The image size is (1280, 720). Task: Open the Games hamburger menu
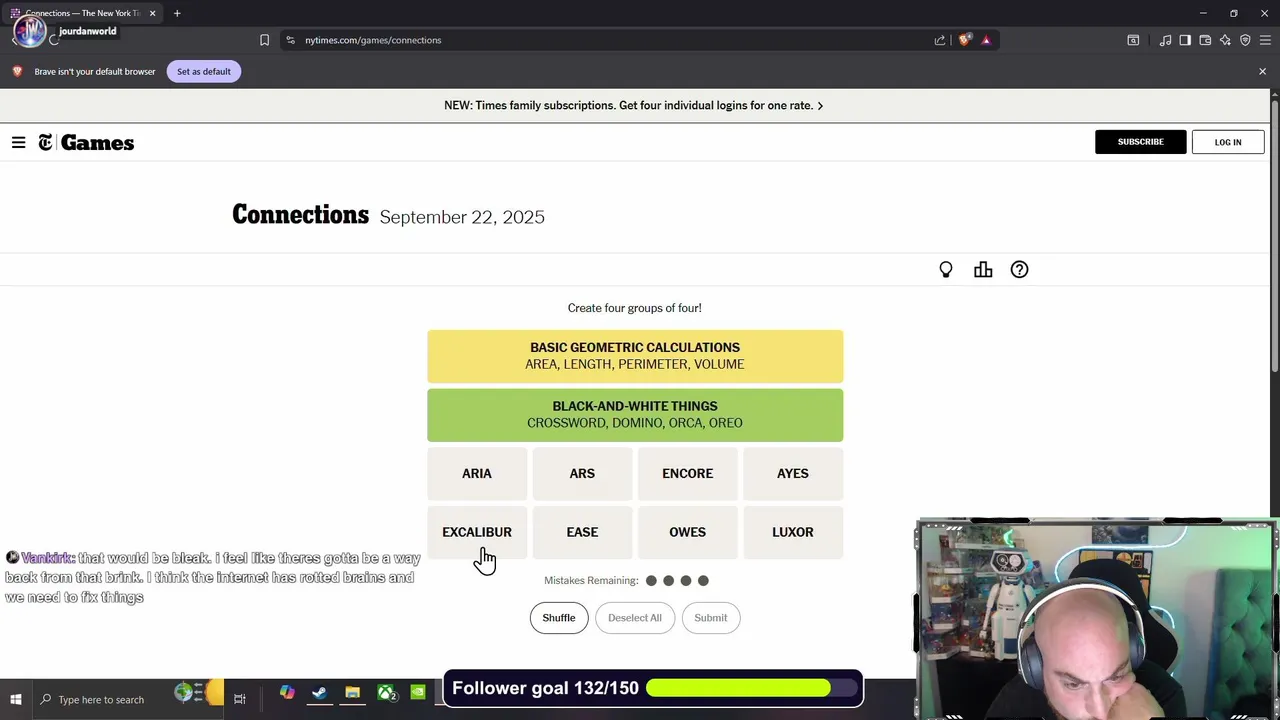click(x=18, y=143)
